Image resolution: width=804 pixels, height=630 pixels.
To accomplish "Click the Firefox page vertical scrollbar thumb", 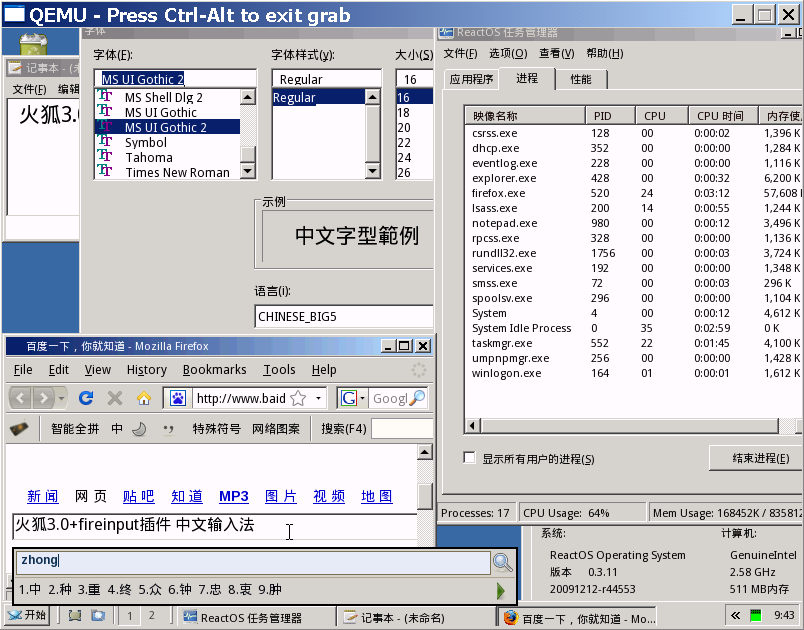I will pos(425,496).
